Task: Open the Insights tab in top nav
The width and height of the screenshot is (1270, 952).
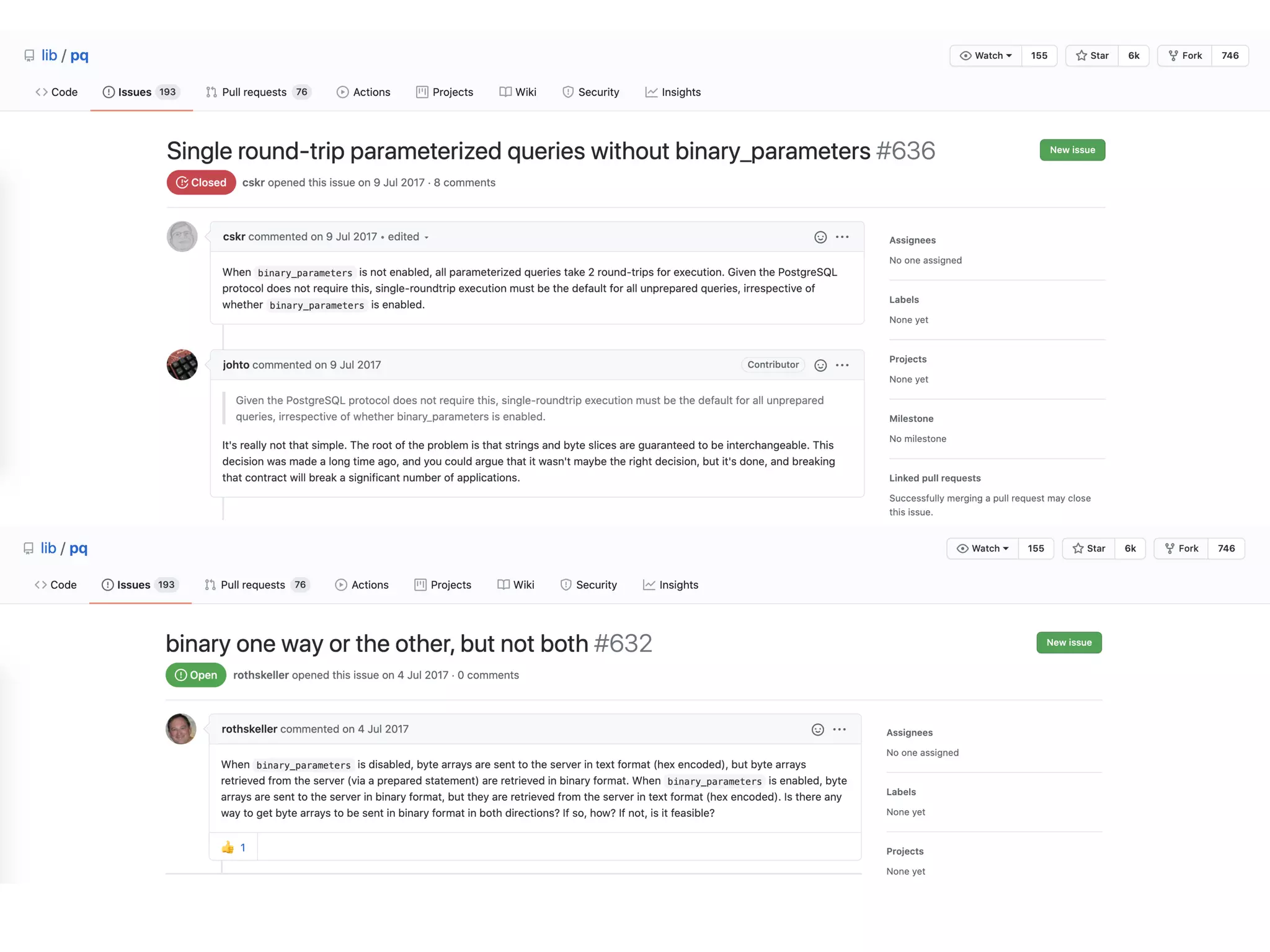Action: (673, 92)
